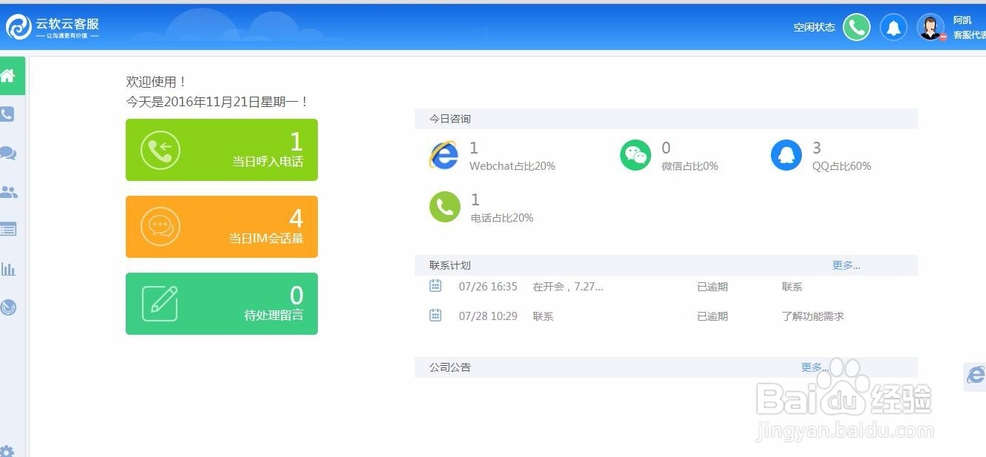Click the 了解功能需求 text
Screen dimensions: 986x457
pyautogui.click(x=813, y=316)
